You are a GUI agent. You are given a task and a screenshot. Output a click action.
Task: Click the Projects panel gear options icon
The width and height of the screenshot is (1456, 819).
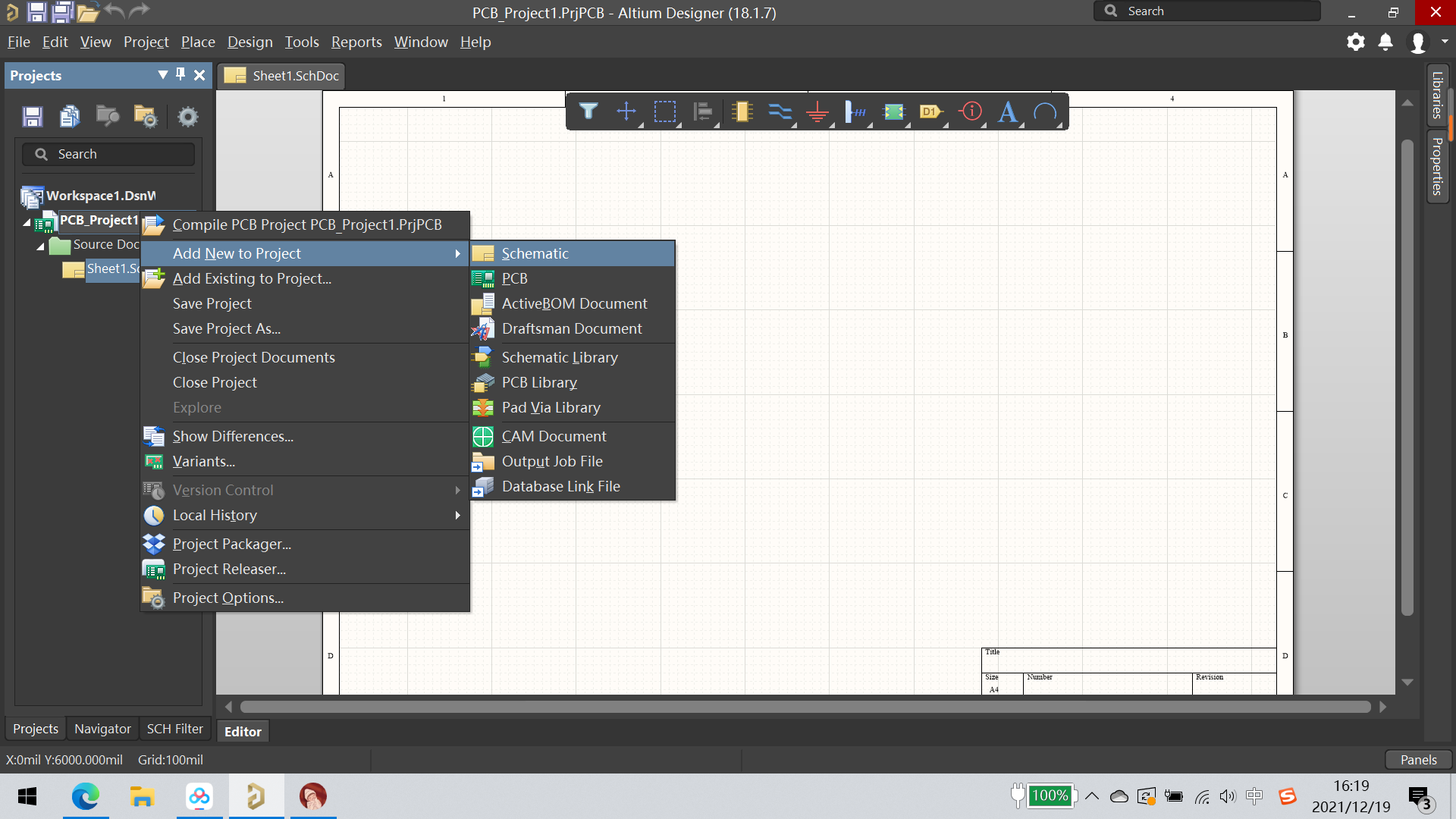point(187,117)
